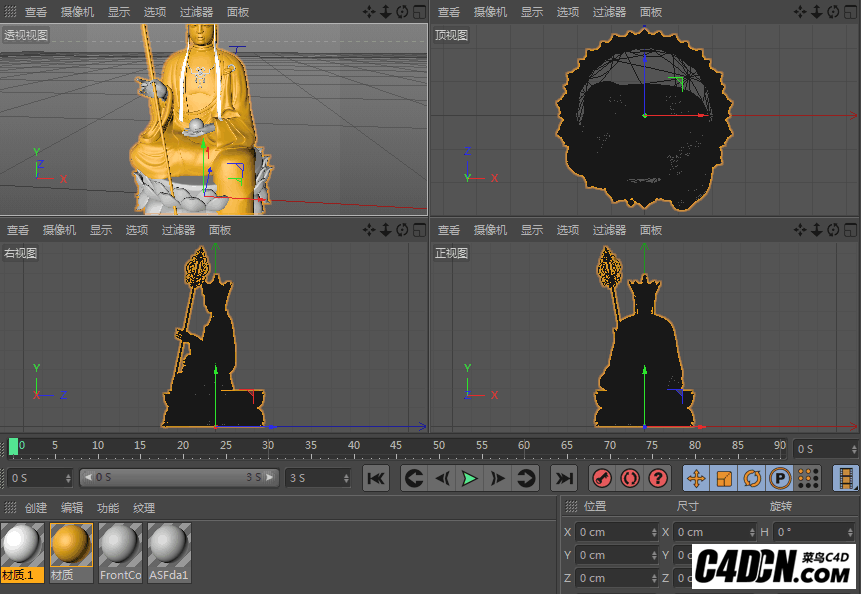This screenshot has width=861, height=594.
Task: Toggle point level animation recording
Action: (x=808, y=478)
